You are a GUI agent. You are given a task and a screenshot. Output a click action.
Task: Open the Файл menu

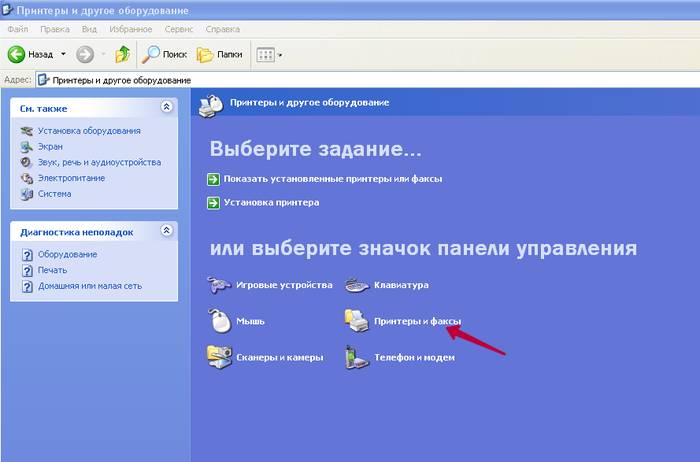[x=17, y=30]
